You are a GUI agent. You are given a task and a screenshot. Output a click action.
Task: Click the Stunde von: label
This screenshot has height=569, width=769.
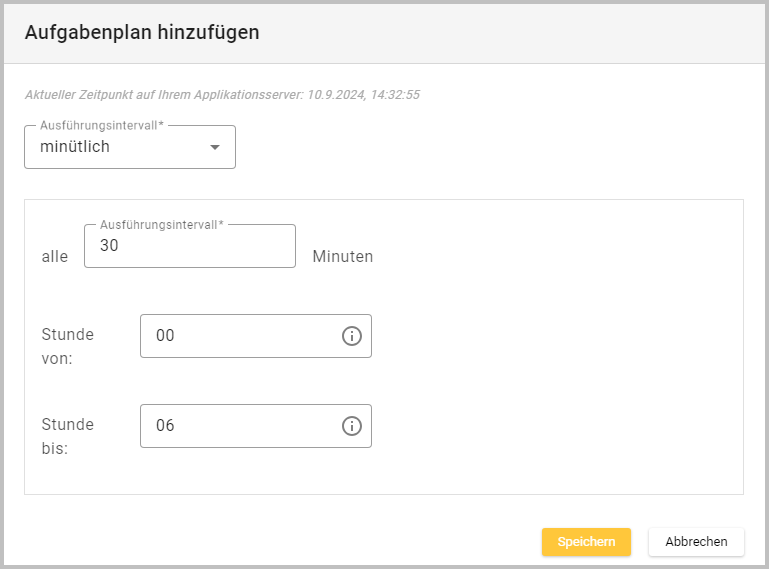(68, 345)
